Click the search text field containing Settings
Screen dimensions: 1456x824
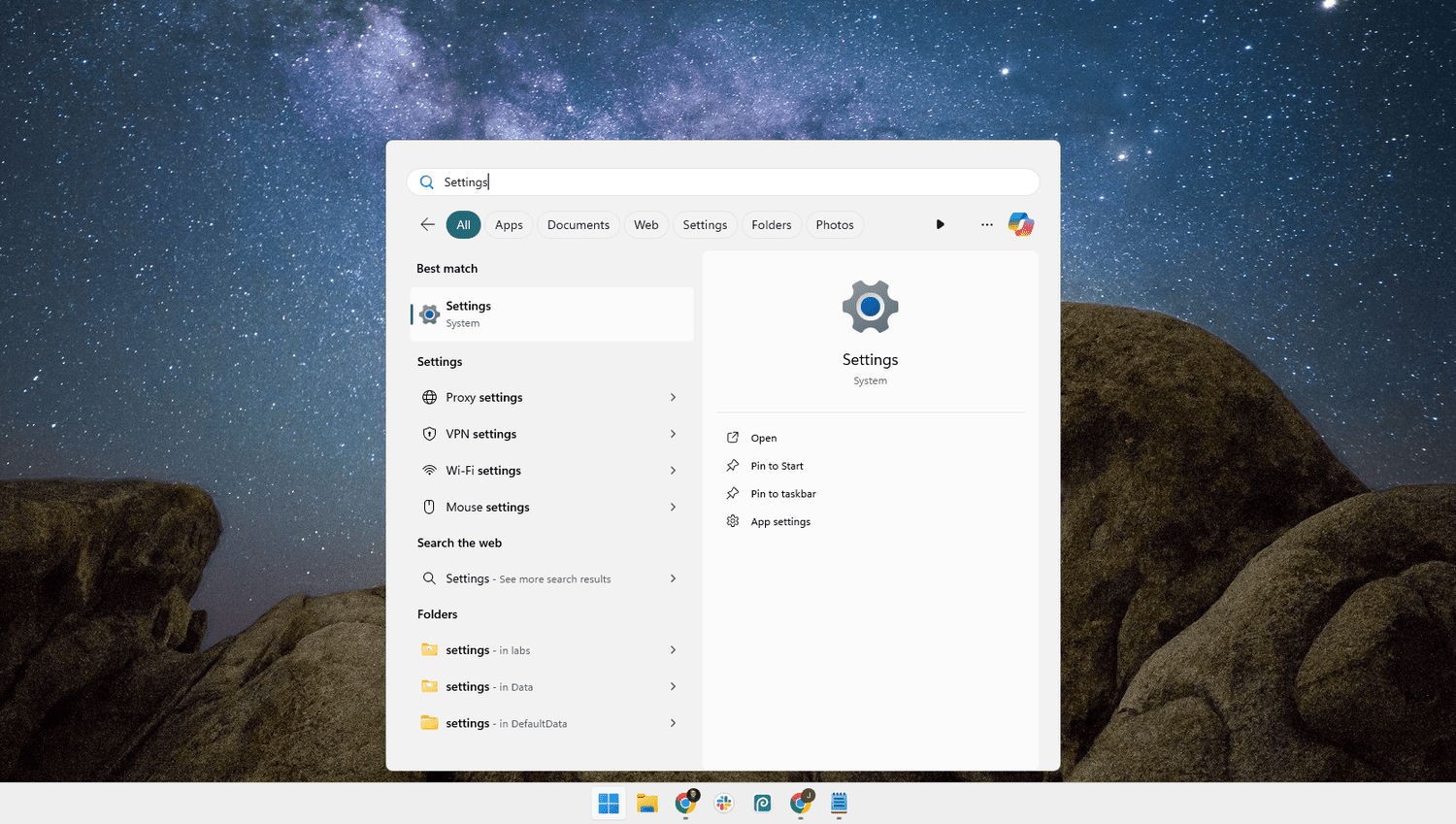[x=738, y=181]
